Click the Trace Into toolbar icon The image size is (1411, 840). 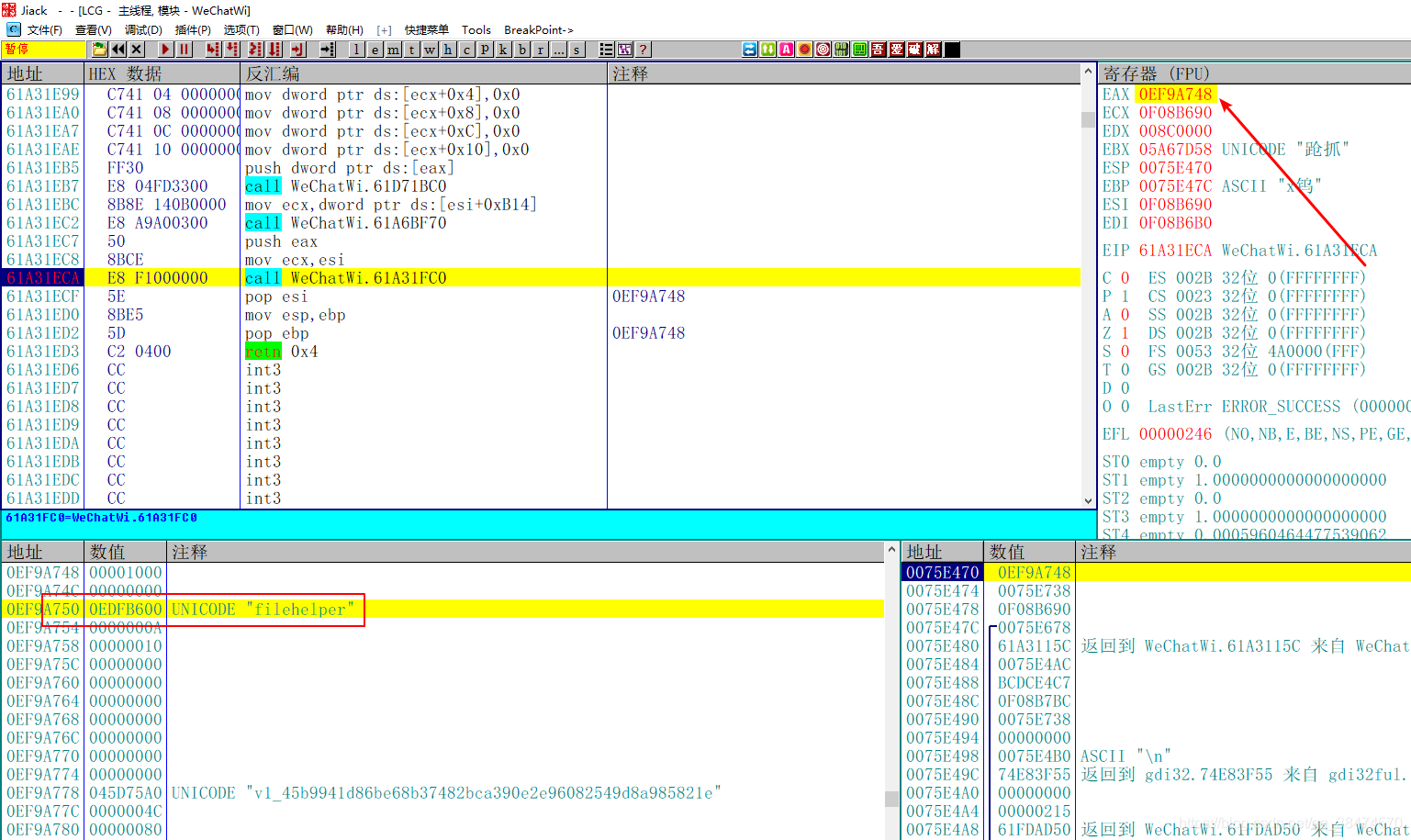click(x=255, y=50)
